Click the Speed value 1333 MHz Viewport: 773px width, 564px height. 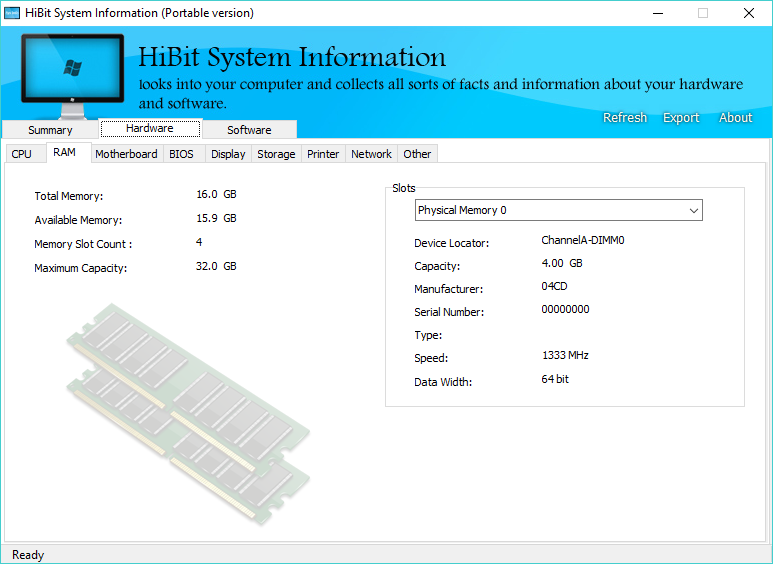click(x=565, y=355)
